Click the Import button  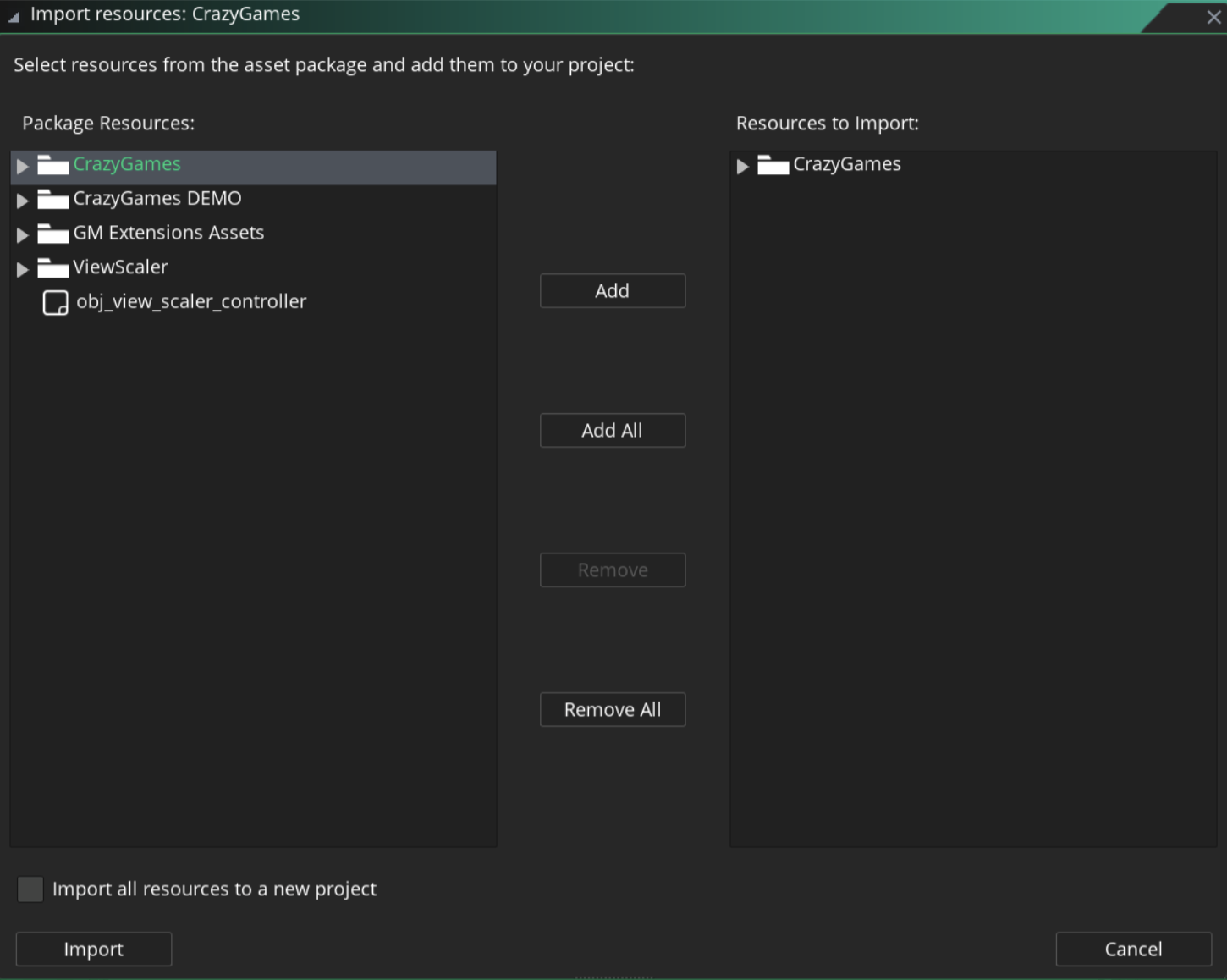(93, 949)
